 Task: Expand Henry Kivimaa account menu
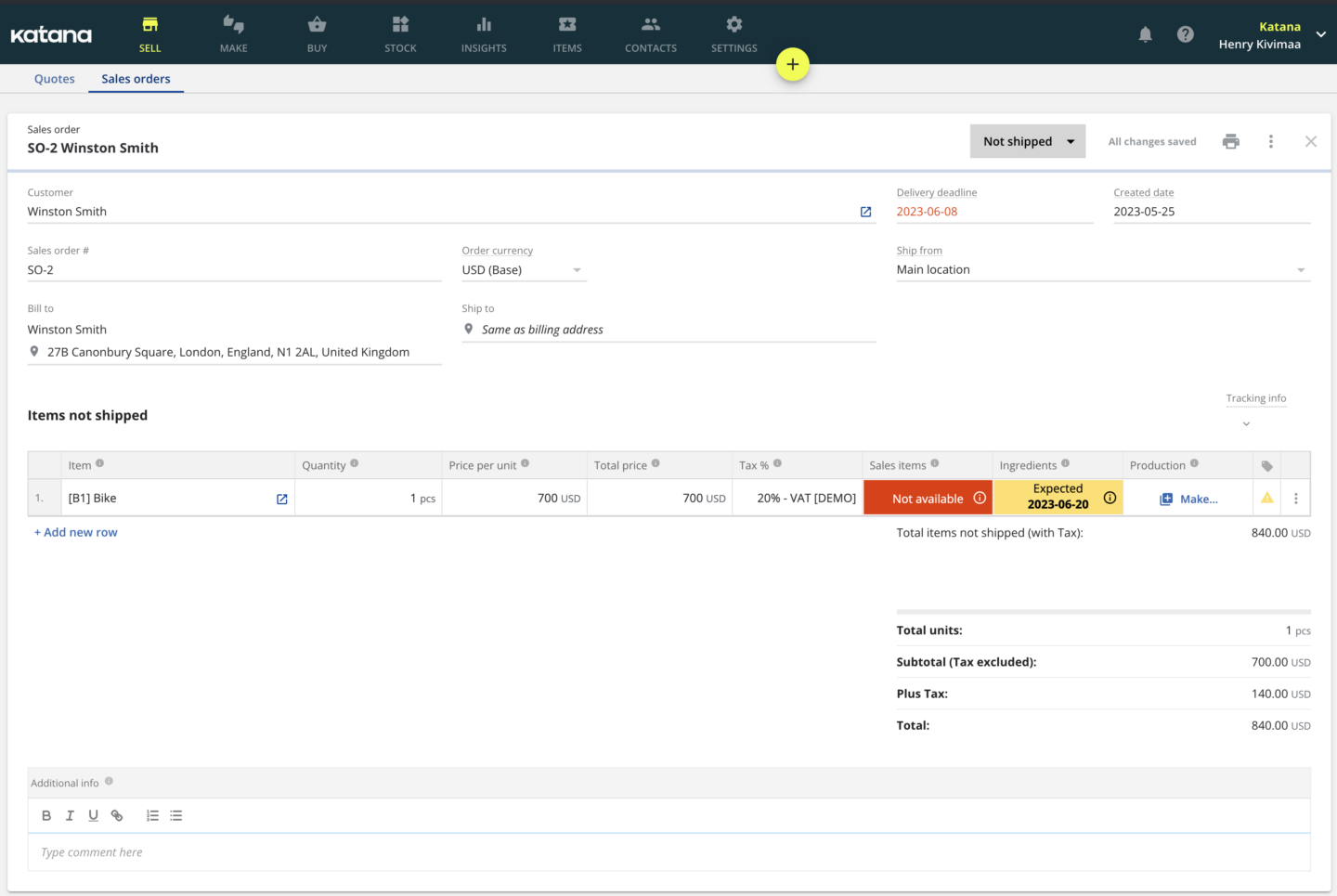(1319, 32)
